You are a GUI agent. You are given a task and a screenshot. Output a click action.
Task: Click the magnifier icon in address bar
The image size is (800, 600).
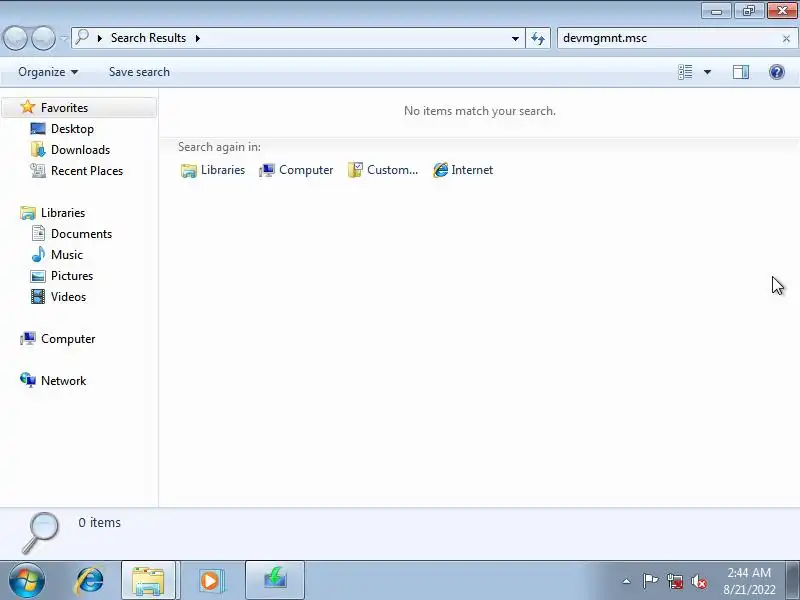click(x=82, y=37)
